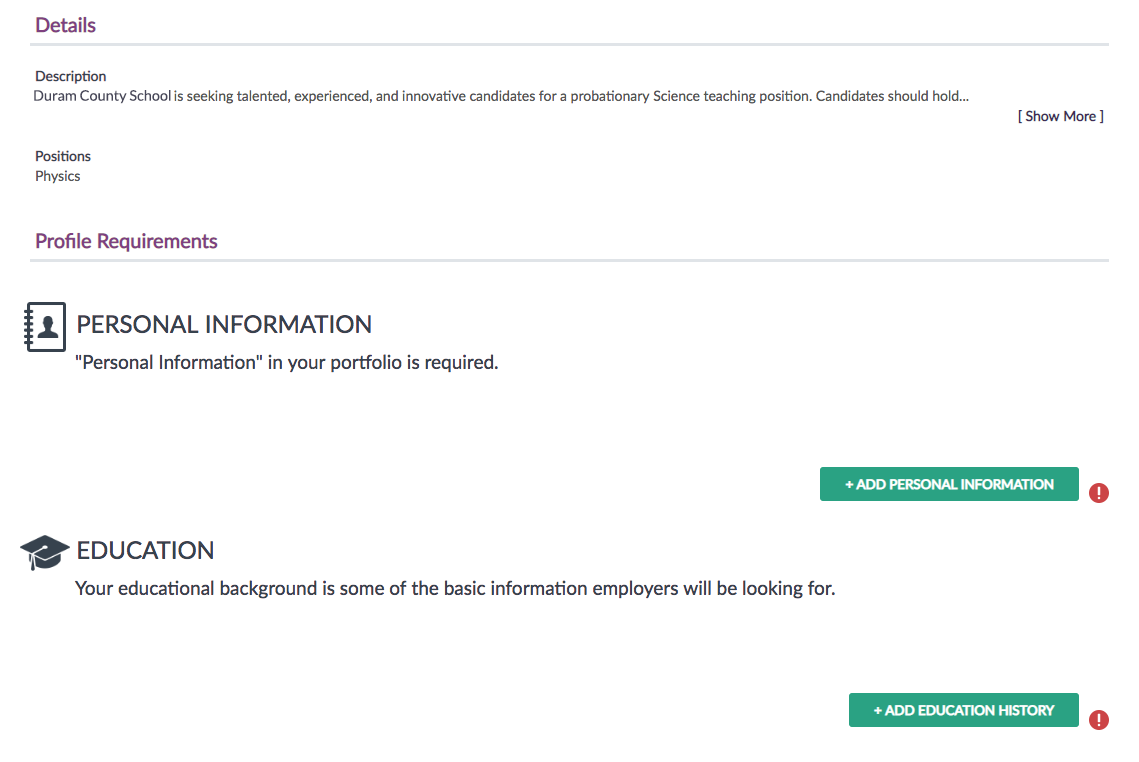The height and width of the screenshot is (762, 1139).
Task: Select the Profile Requirements heading
Action: (x=126, y=241)
